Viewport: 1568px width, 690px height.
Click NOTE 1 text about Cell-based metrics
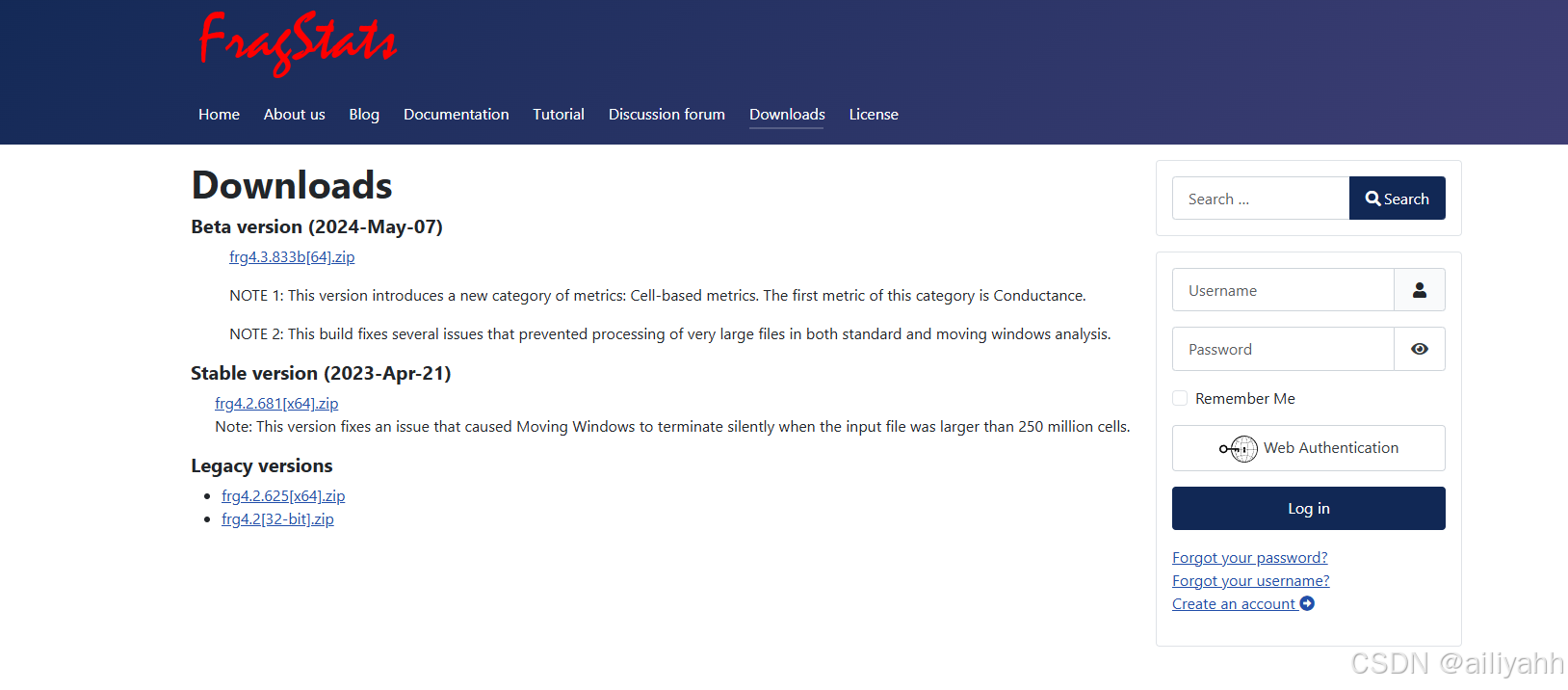(658, 295)
